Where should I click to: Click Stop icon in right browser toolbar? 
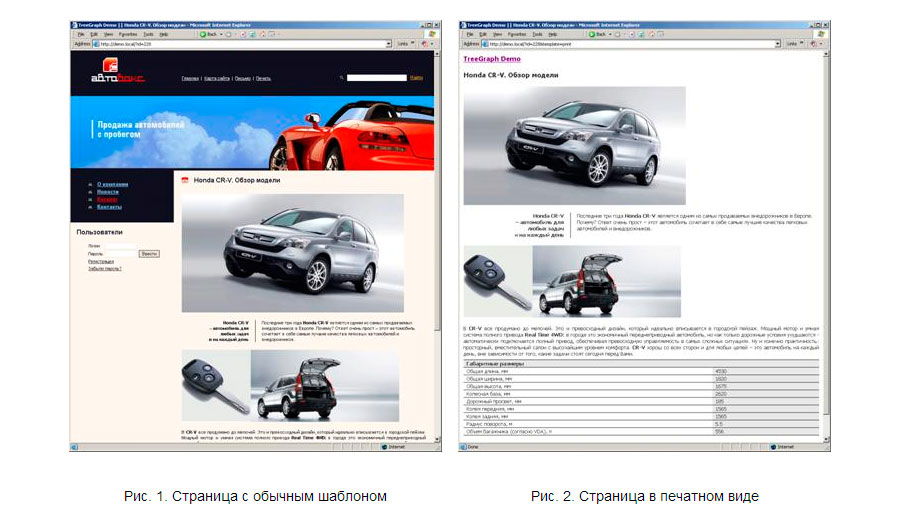(632, 34)
